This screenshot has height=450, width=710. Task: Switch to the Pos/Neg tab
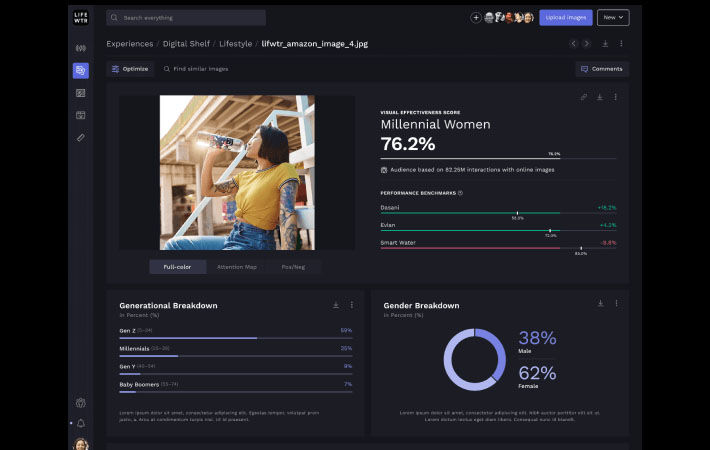coord(293,267)
